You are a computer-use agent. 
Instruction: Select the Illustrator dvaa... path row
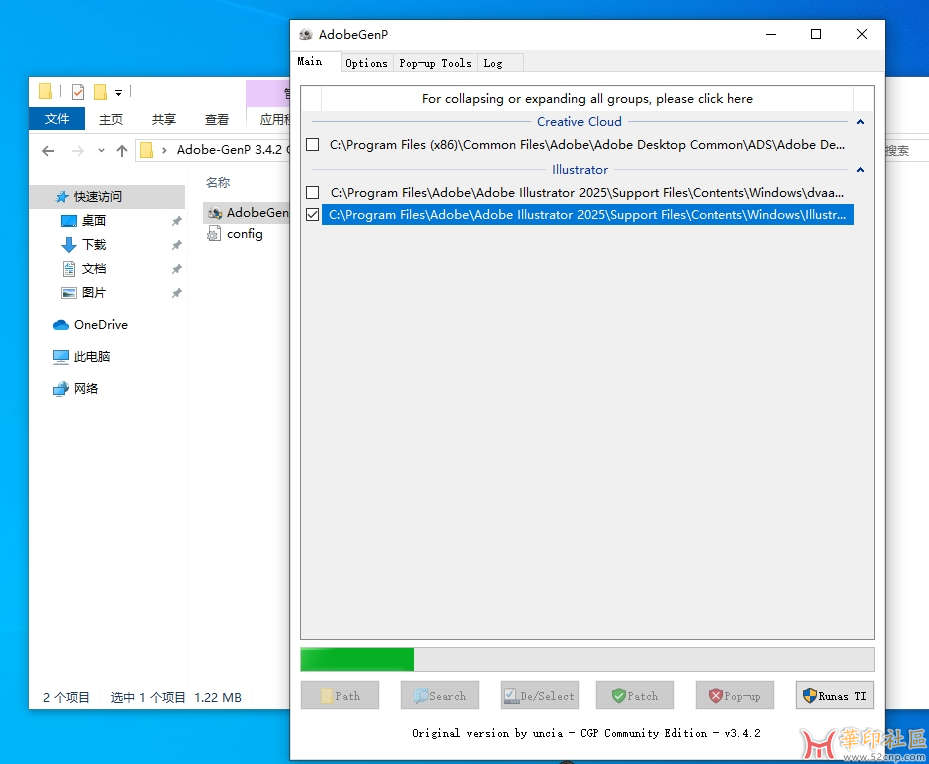587,192
